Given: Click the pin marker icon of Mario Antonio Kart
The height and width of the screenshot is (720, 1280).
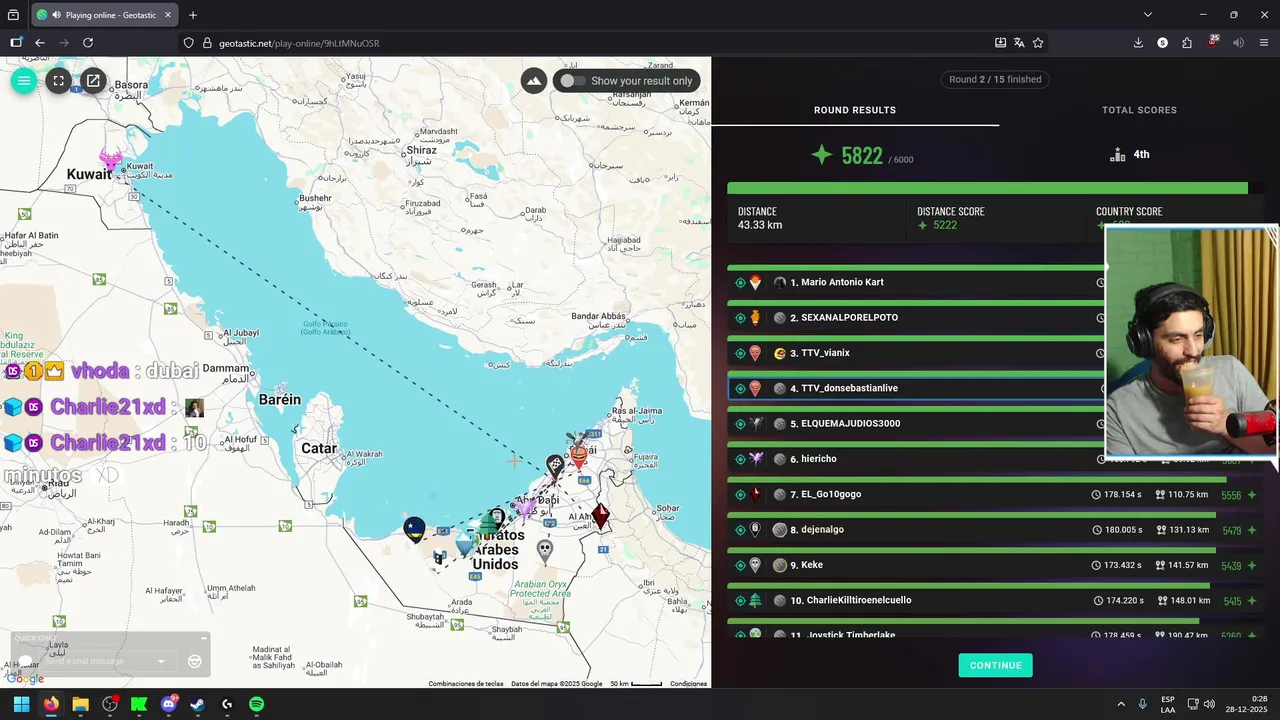Looking at the screenshot, I should [755, 282].
